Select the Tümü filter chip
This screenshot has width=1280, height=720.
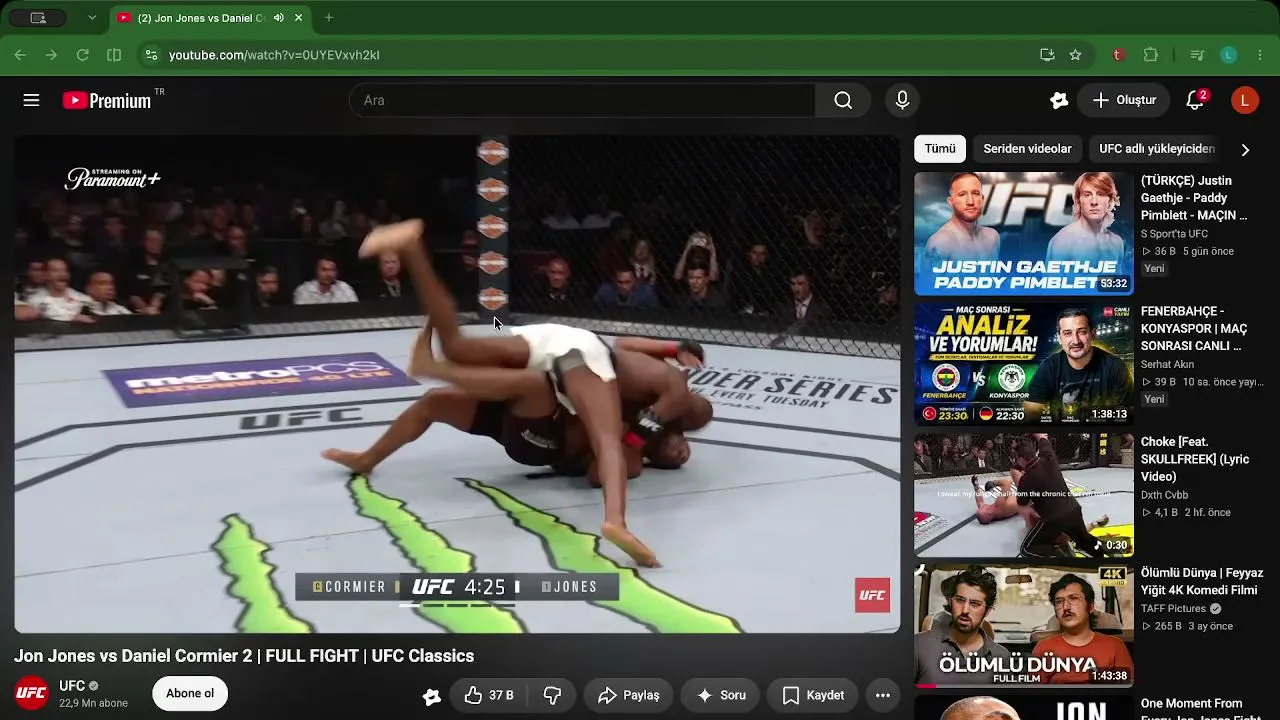pos(940,149)
